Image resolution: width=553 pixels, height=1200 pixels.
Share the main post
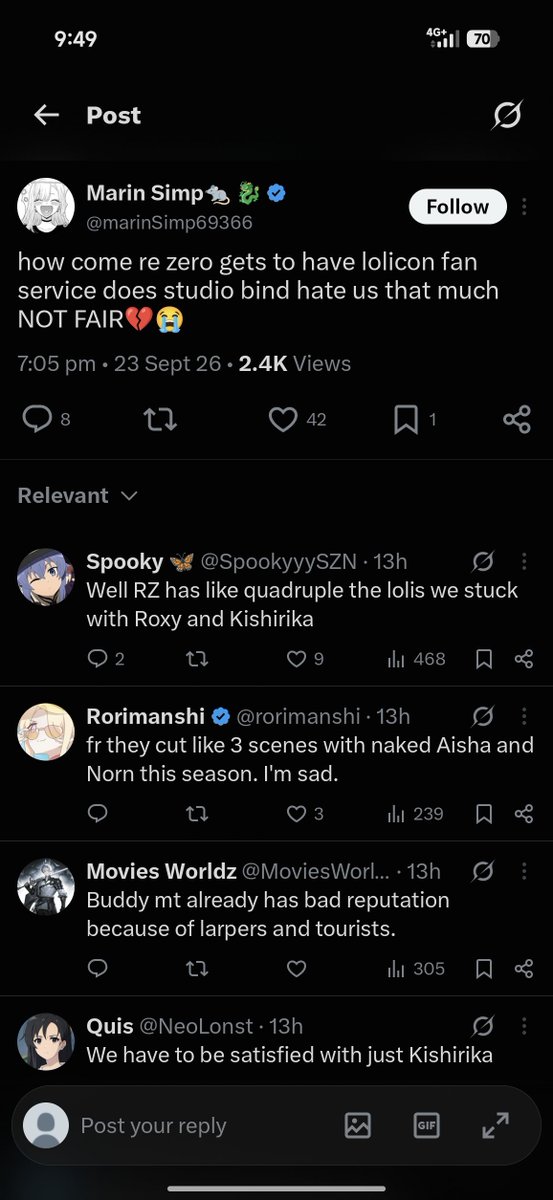(x=517, y=420)
